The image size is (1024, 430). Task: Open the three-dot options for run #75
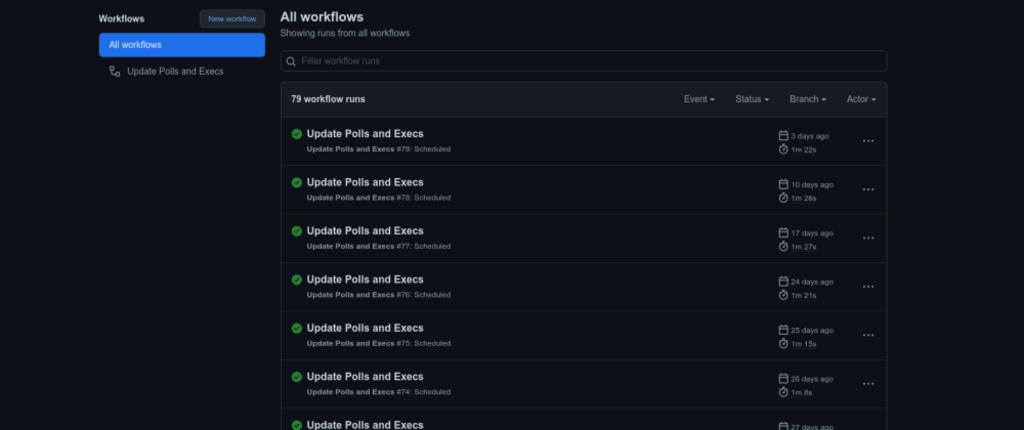868,335
